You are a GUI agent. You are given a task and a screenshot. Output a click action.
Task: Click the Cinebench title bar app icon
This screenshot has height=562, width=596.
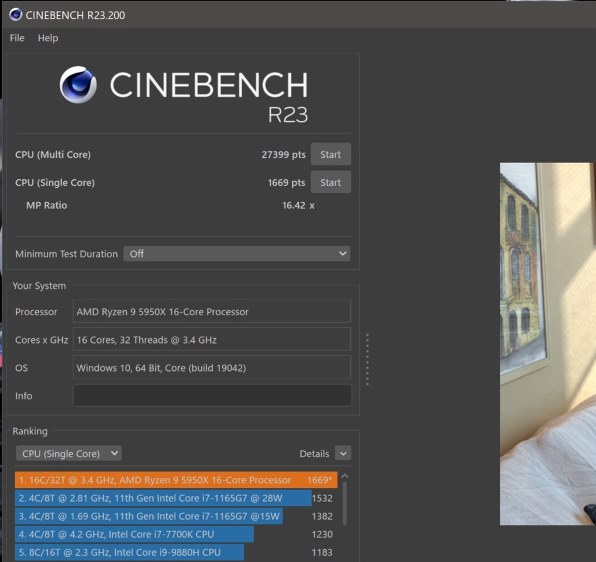coord(16,15)
